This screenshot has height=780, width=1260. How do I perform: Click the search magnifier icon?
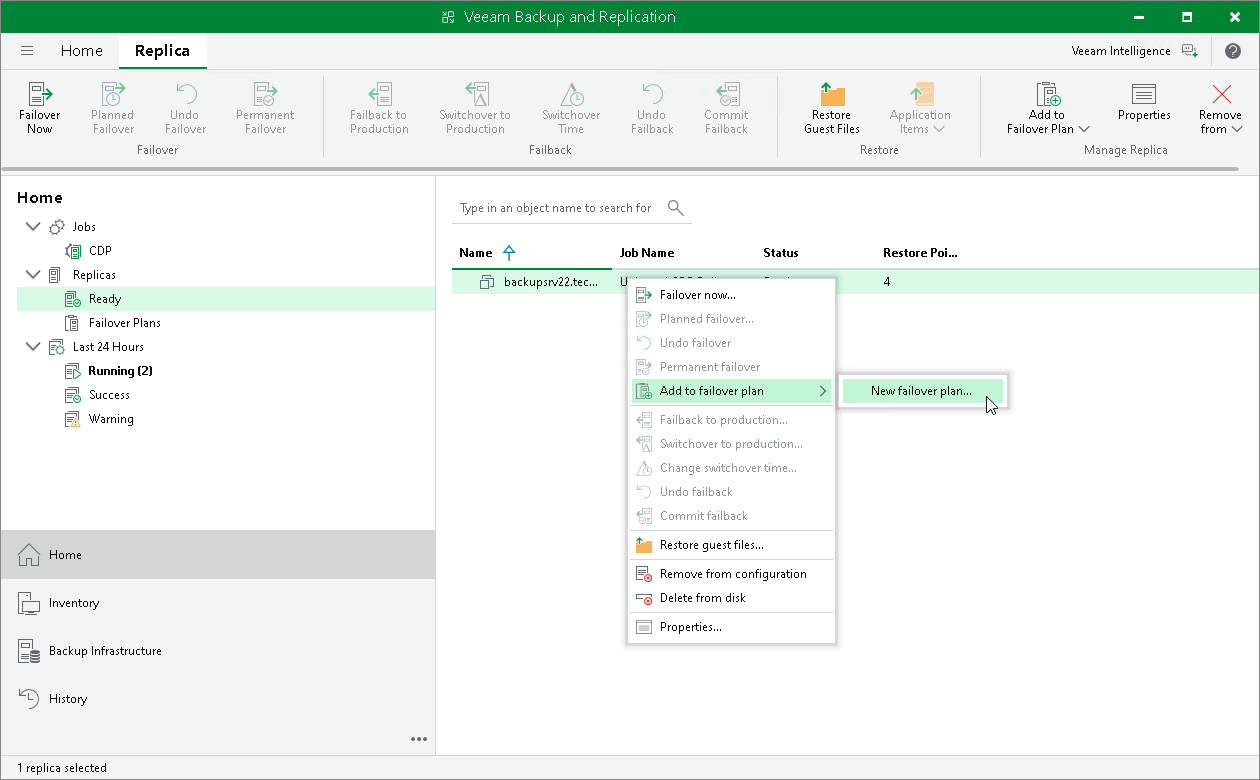point(675,208)
